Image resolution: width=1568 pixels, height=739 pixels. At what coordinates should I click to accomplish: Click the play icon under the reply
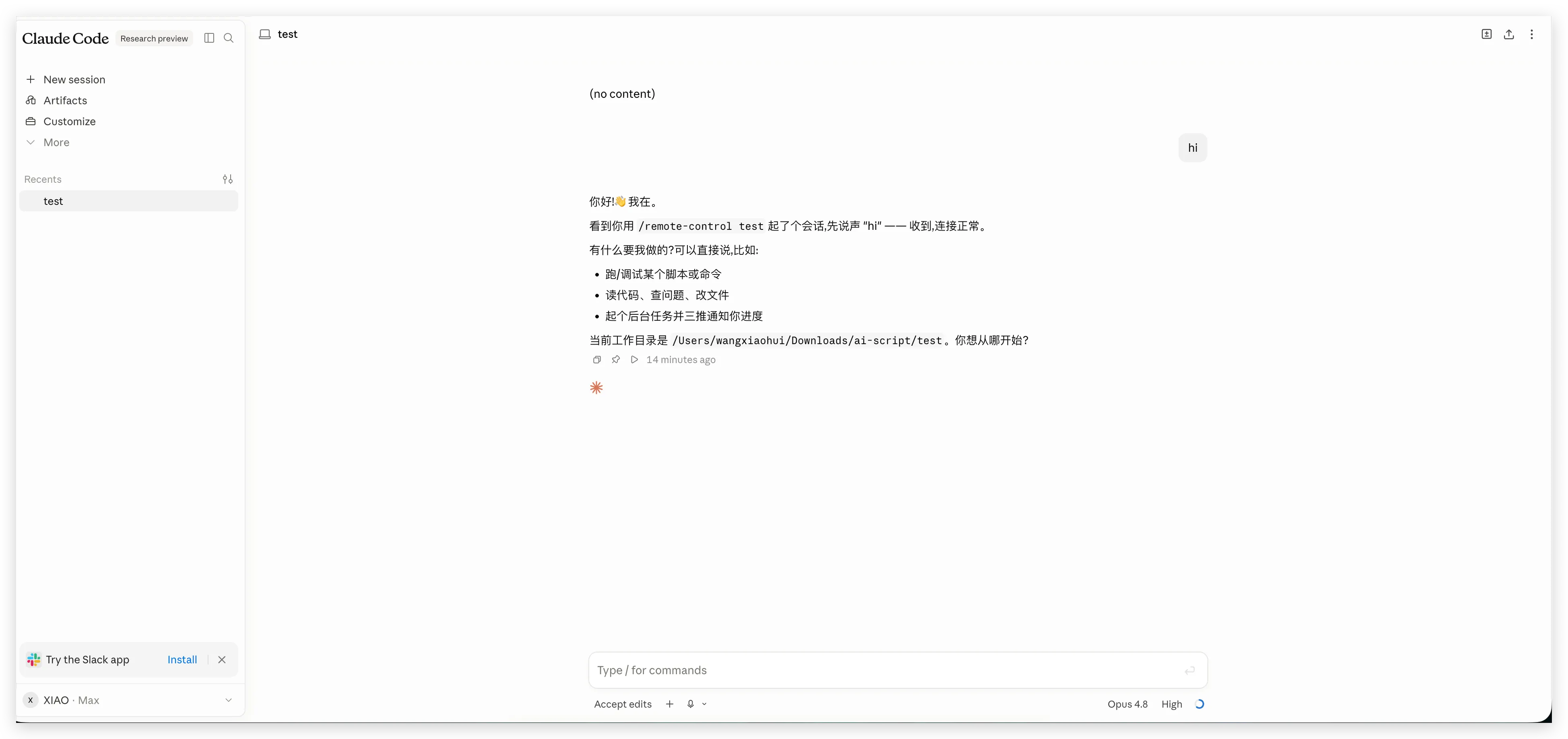[x=634, y=360]
